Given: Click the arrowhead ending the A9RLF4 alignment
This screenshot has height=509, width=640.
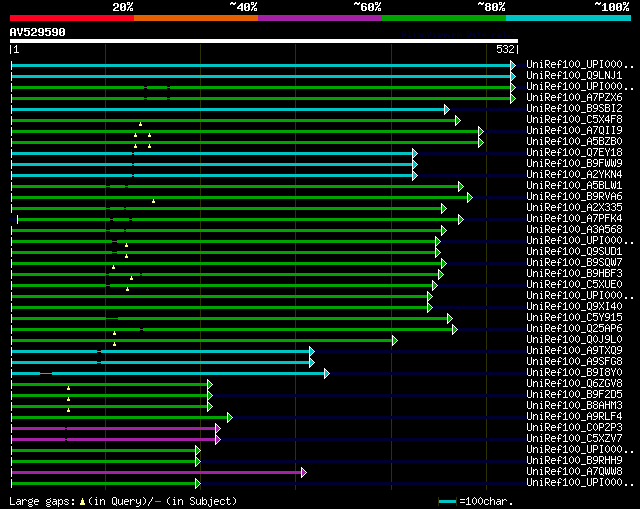Looking at the screenshot, I should 230,418.
